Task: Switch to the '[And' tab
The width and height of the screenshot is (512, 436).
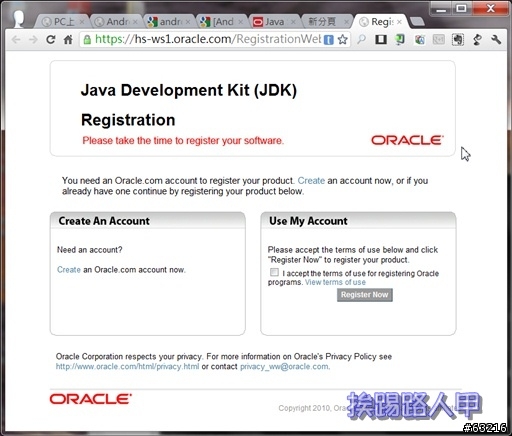Action: point(222,22)
